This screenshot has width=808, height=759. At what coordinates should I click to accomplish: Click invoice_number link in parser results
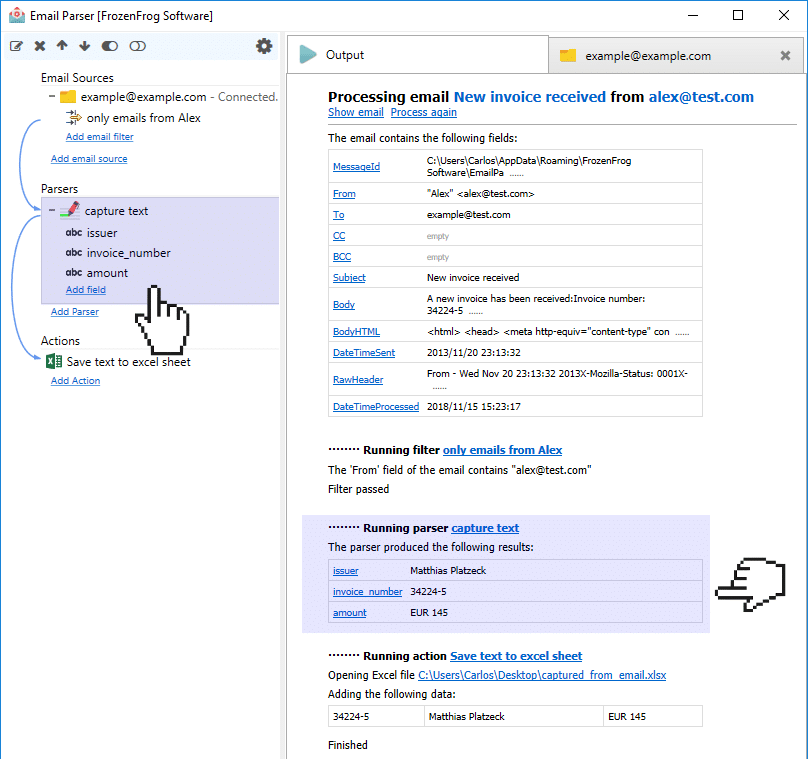367,592
